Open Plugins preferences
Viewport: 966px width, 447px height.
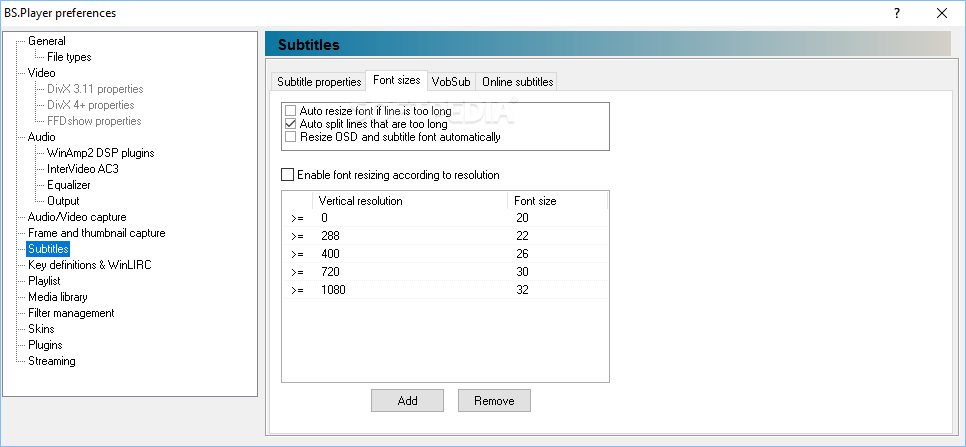tap(45, 345)
